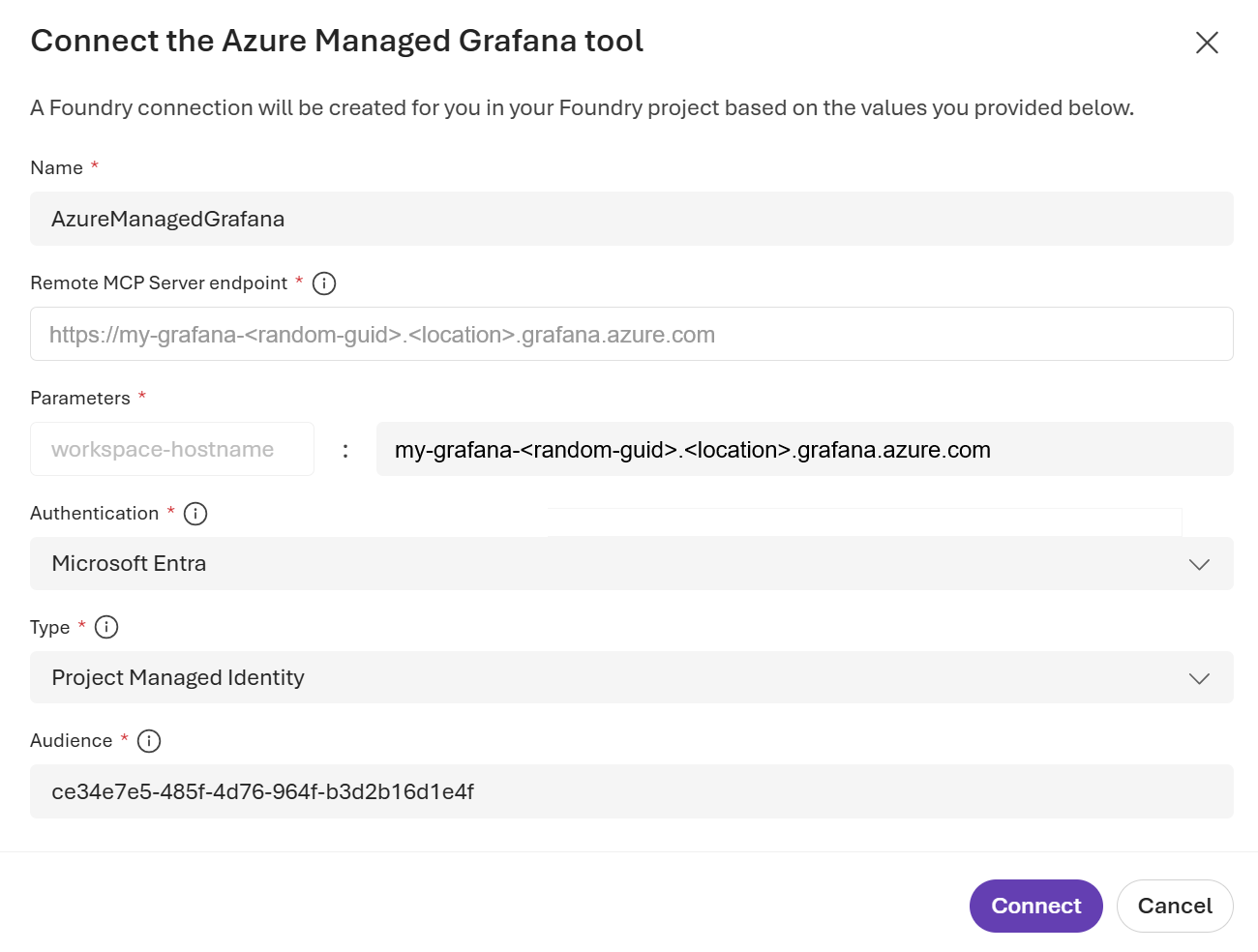
Task: Cancel the connection dialog
Action: 1175,906
